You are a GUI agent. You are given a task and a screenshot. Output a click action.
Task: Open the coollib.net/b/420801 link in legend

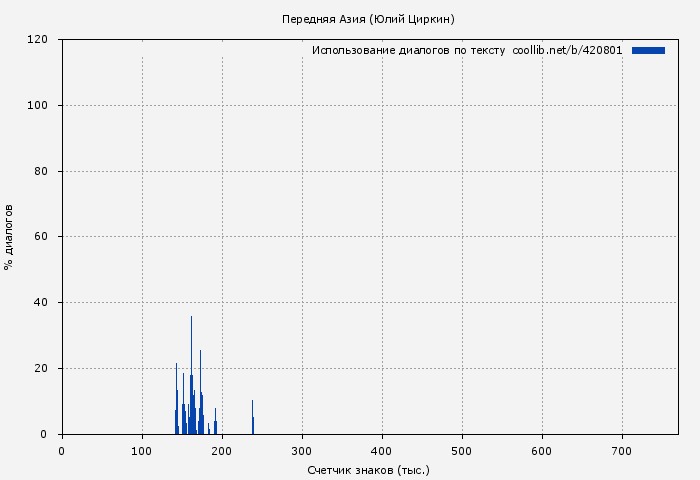[x=567, y=50]
